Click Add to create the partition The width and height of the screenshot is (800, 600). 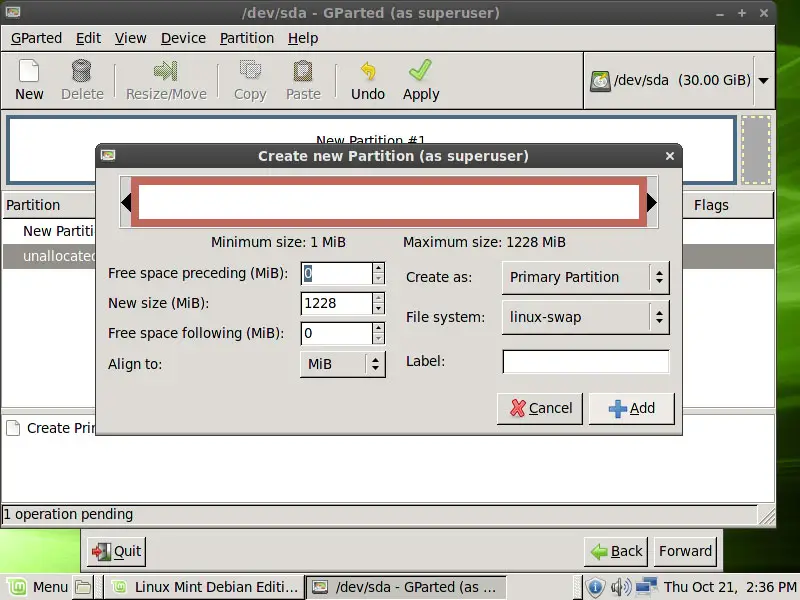(x=632, y=408)
